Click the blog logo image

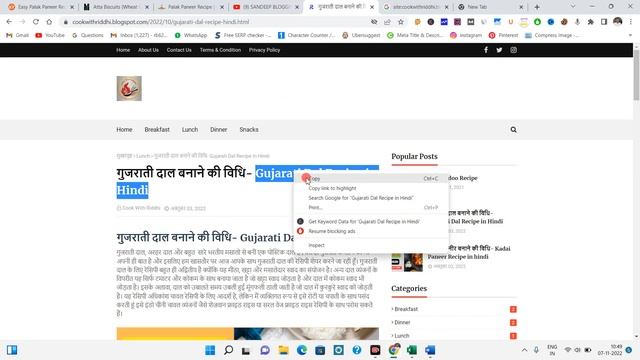(x=129, y=88)
